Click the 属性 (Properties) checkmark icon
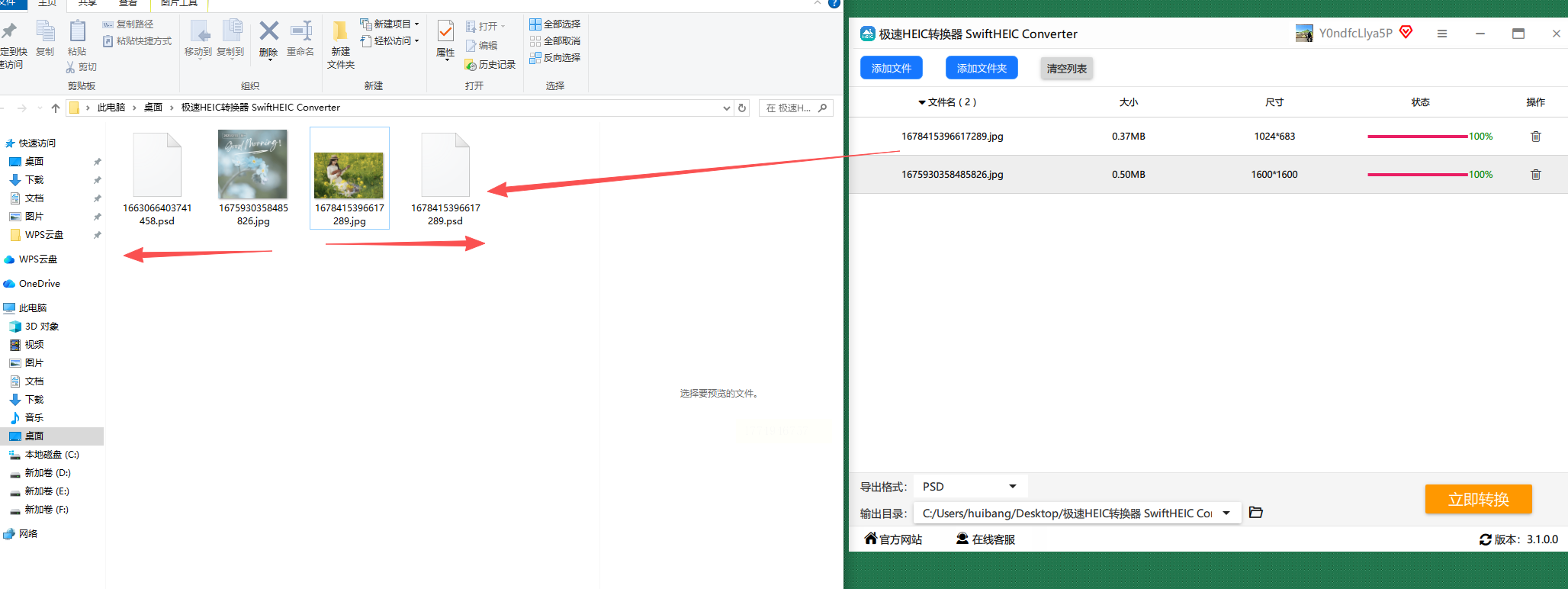 [445, 31]
